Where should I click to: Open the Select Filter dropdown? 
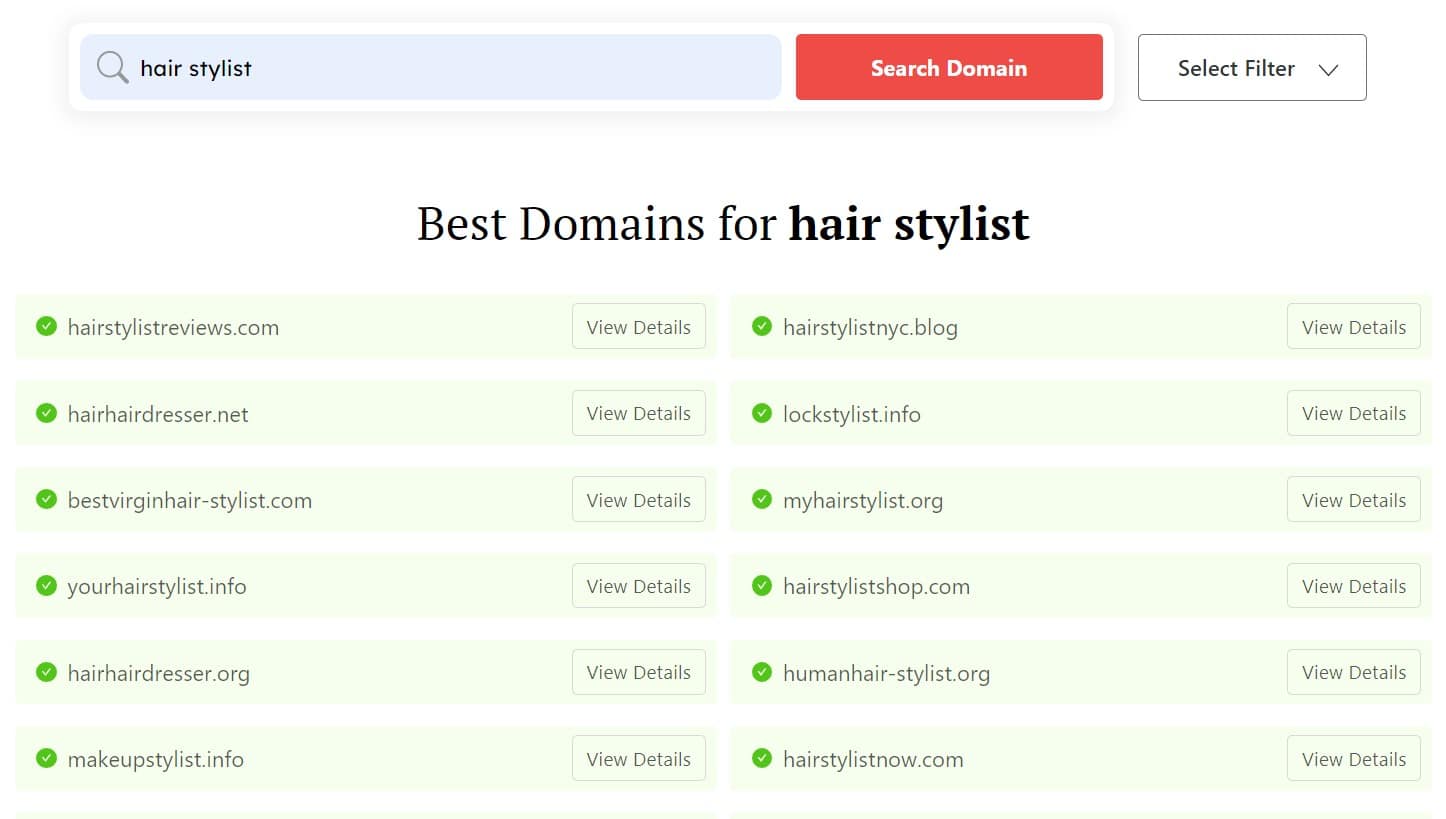tap(1251, 68)
